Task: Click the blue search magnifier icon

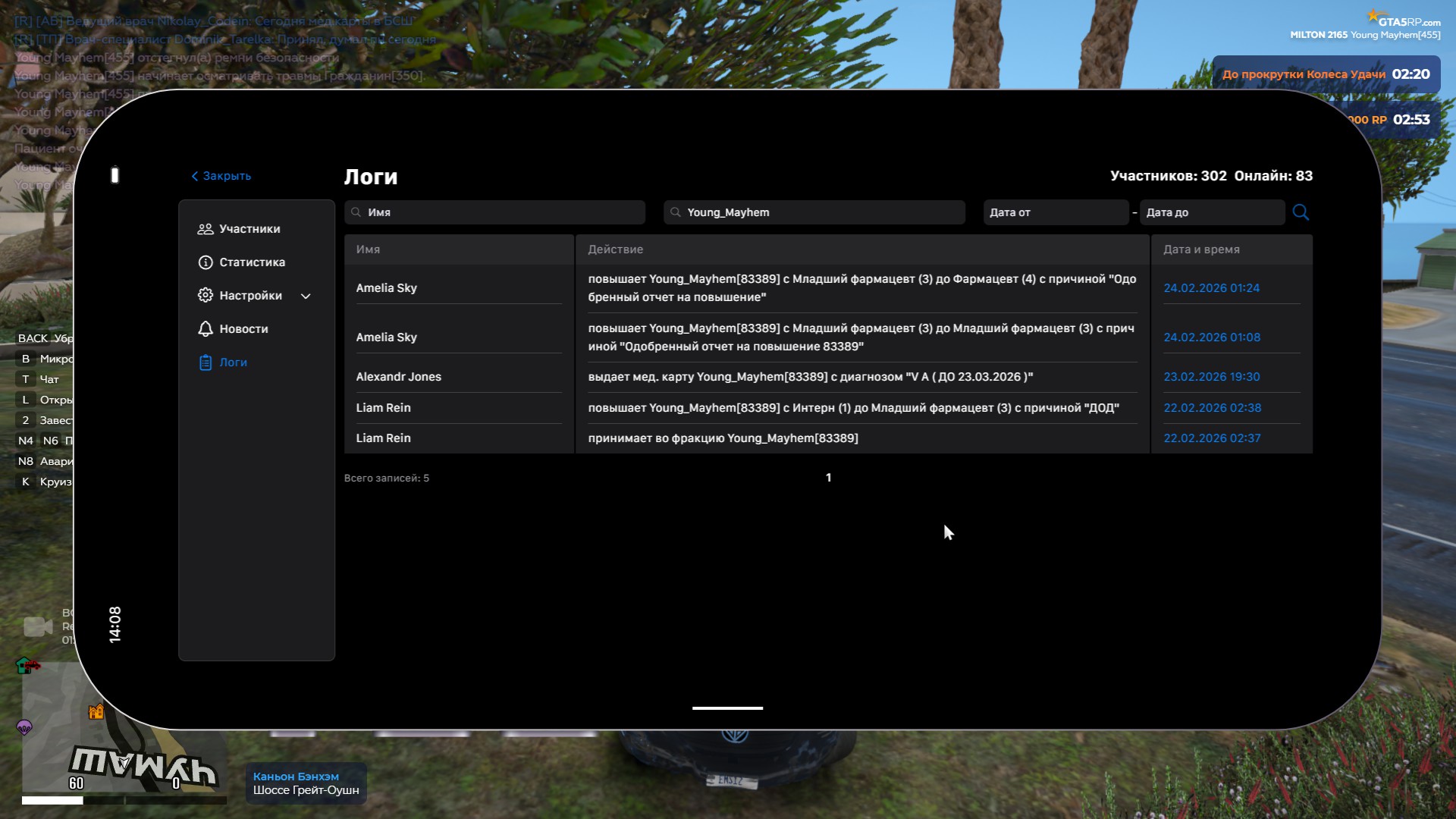Action: [1301, 212]
